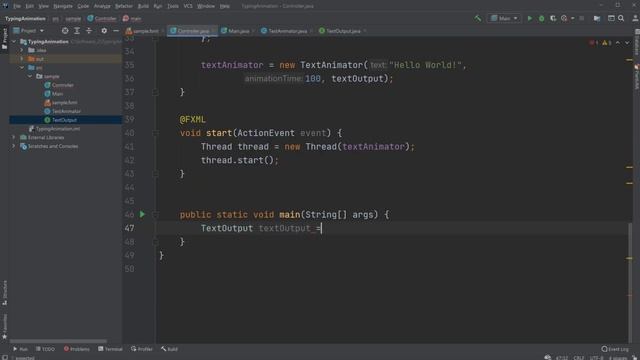
Task: Collapse the TypingAnimation root folder
Action: (x=13, y=42)
